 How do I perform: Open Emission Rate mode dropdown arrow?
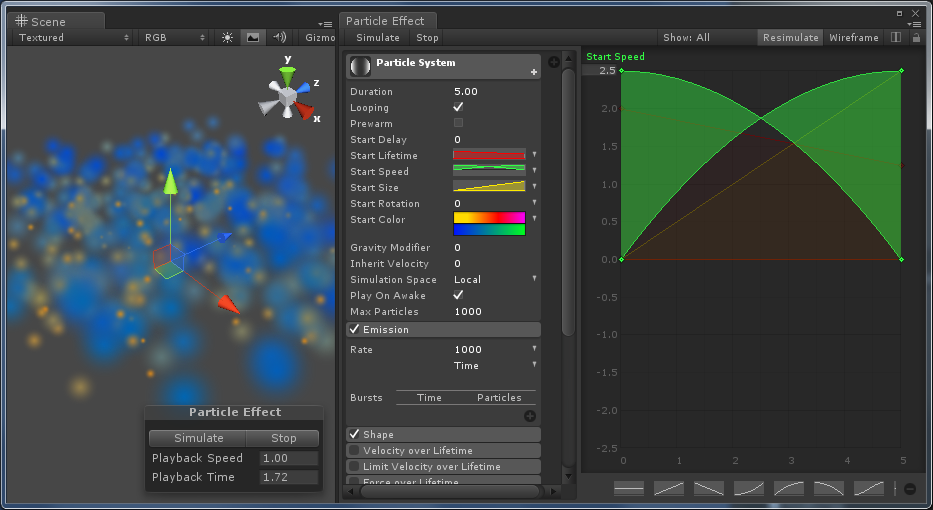tap(534, 349)
